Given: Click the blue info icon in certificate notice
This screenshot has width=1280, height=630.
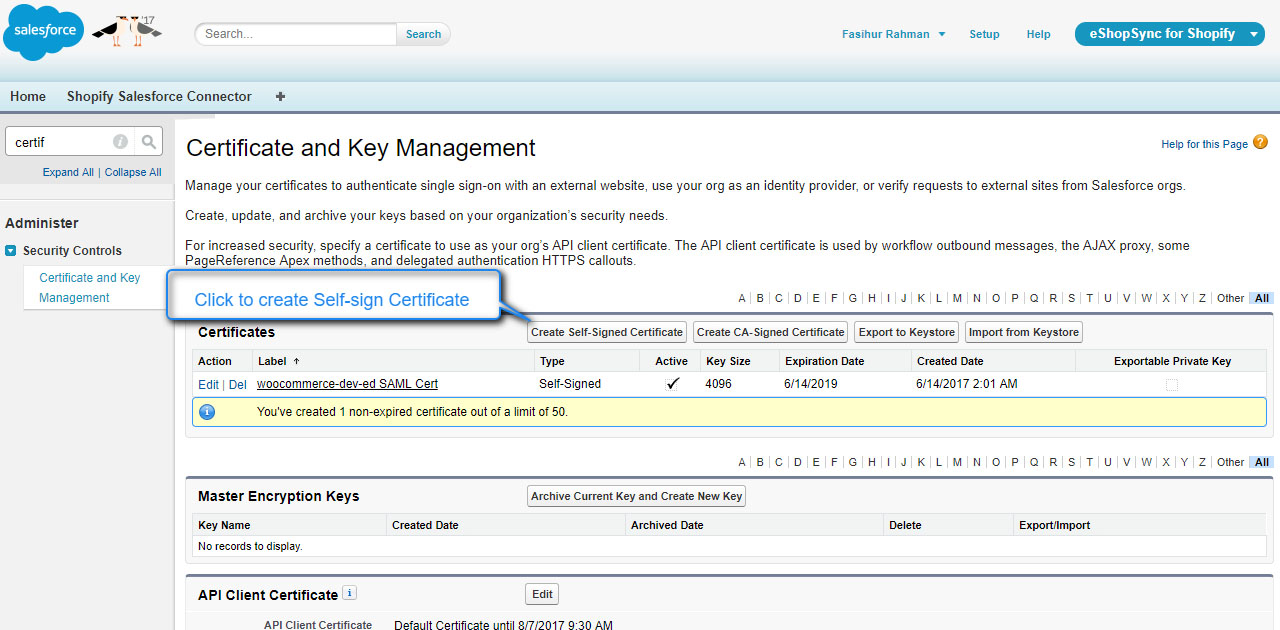Looking at the screenshot, I should [207, 411].
